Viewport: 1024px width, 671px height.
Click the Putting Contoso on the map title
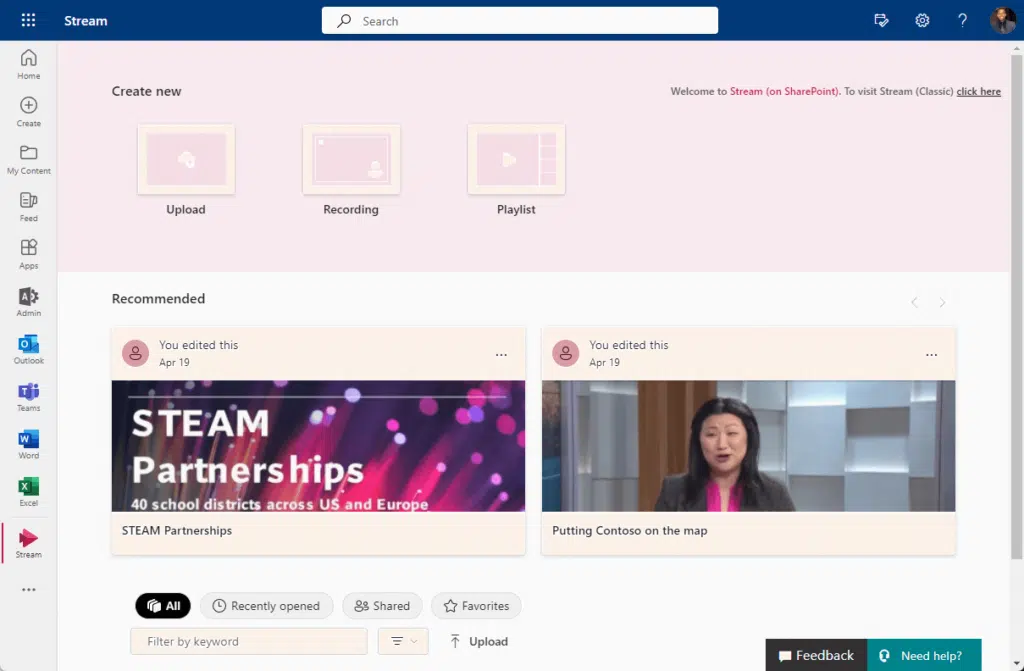pyautogui.click(x=630, y=531)
